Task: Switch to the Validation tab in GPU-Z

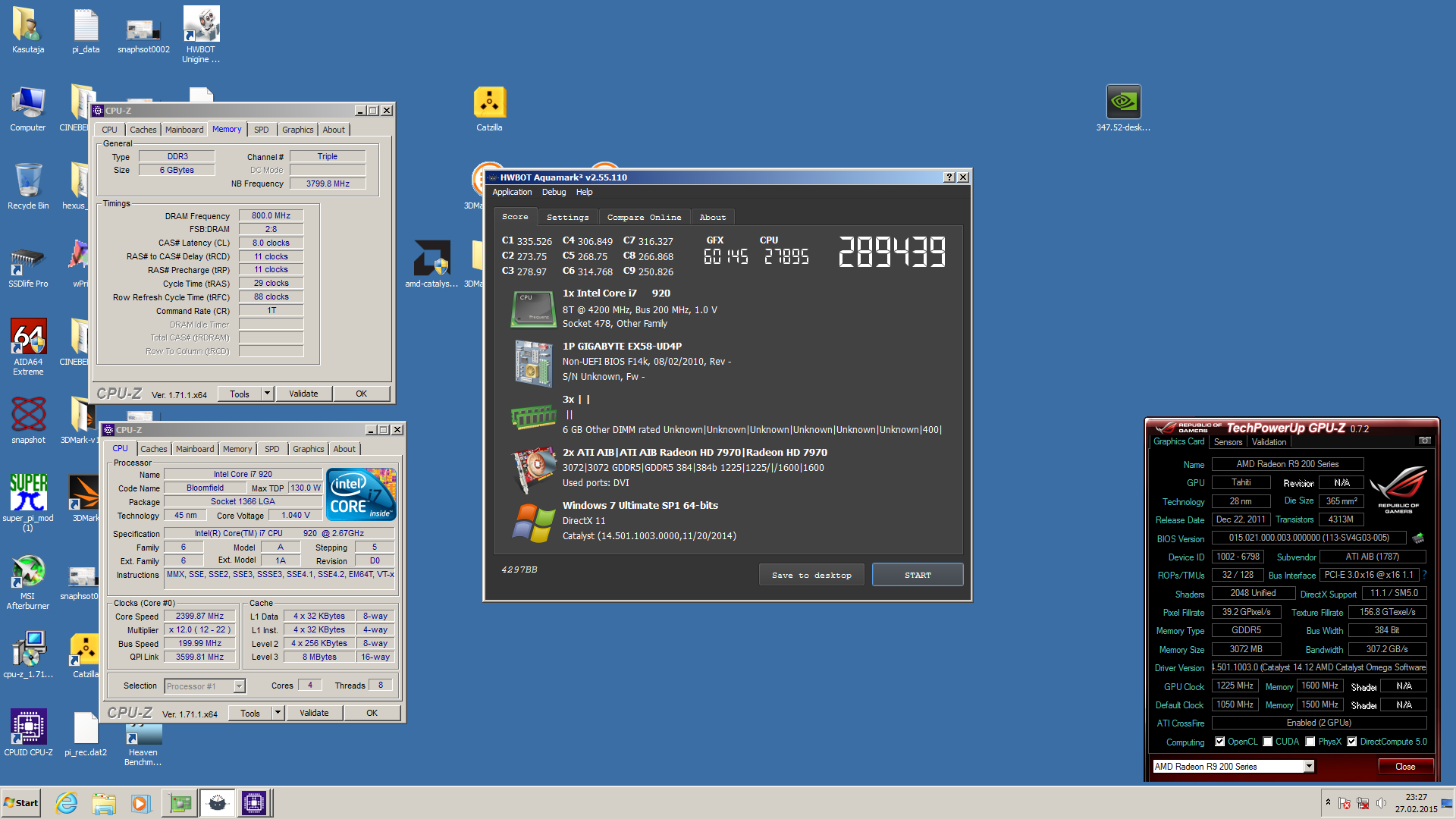Action: (x=1269, y=442)
